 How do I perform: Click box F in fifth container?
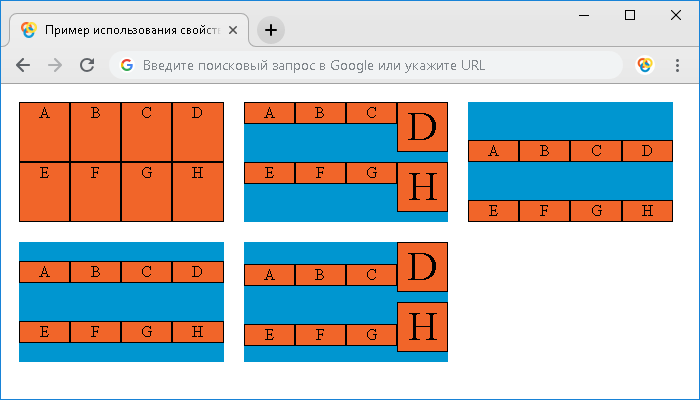[320, 335]
